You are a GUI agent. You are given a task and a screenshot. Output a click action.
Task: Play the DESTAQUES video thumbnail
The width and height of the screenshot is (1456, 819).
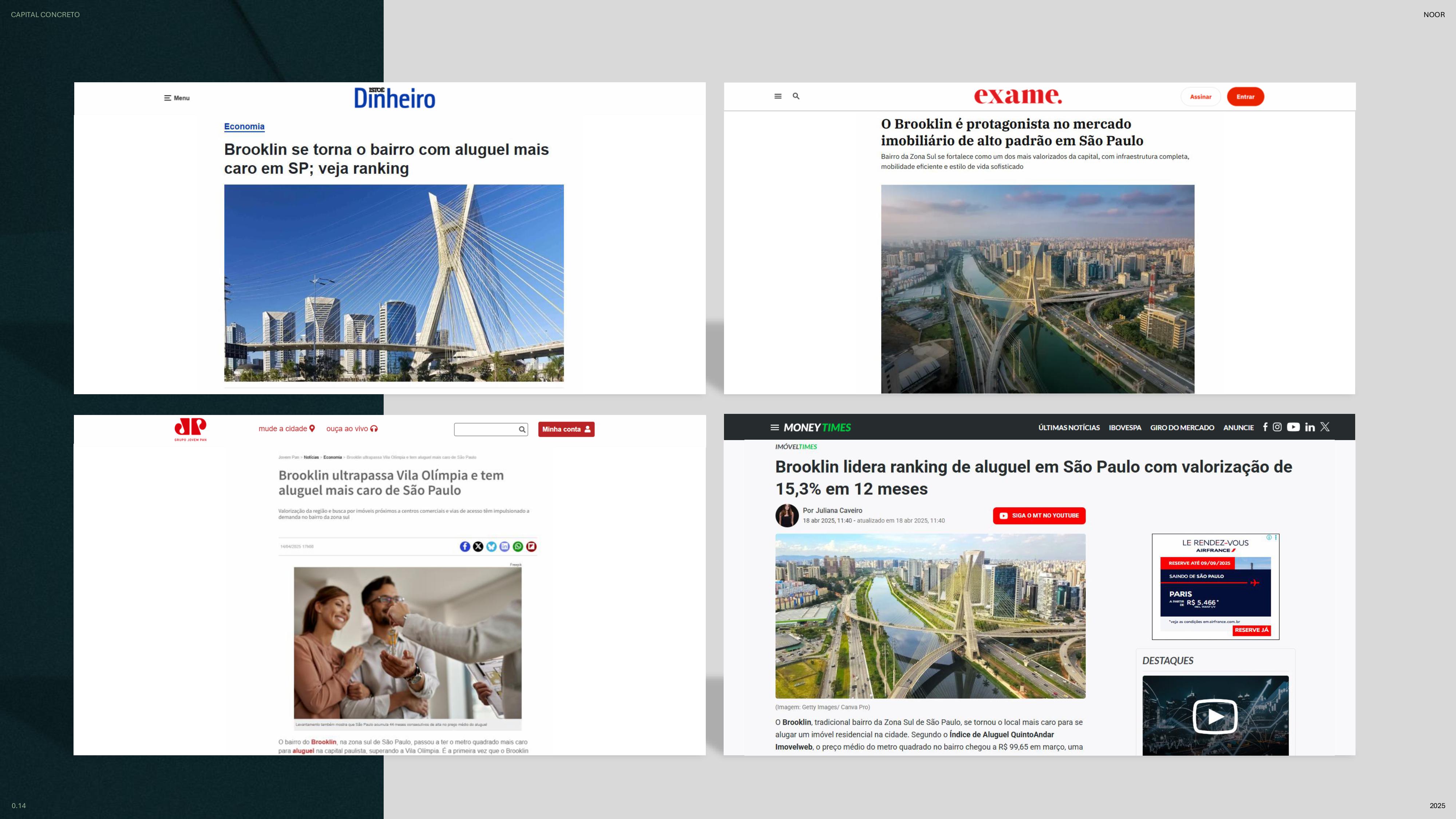pyautogui.click(x=1215, y=716)
